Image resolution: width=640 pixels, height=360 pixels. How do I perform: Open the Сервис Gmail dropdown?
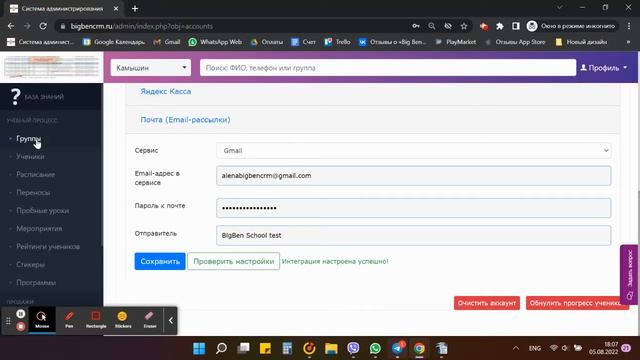pos(413,151)
